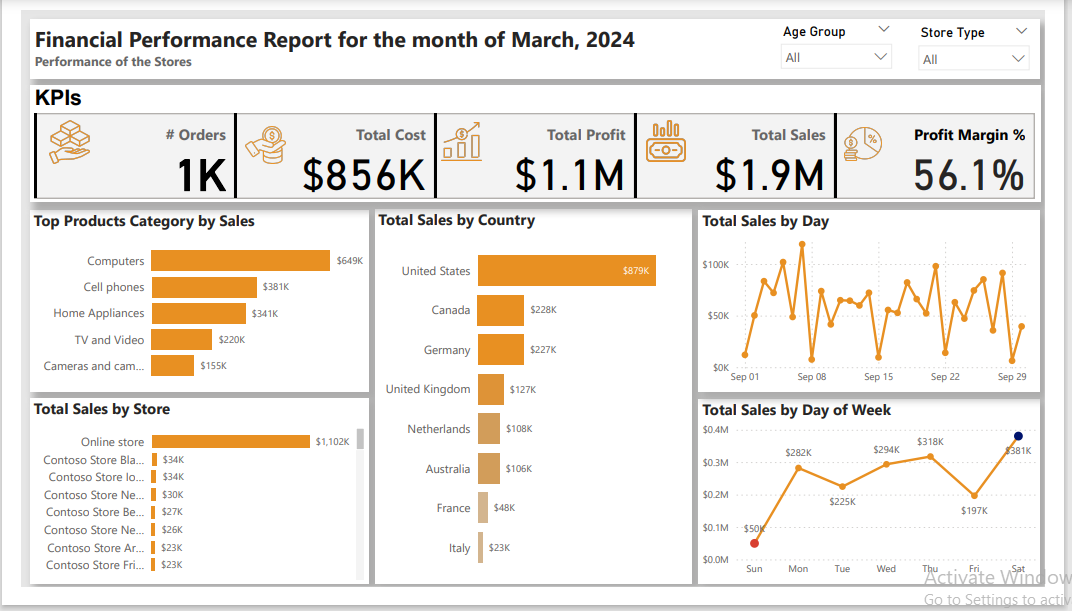
Task: Expand the Store Type slicer header chevron
Action: (1020, 32)
